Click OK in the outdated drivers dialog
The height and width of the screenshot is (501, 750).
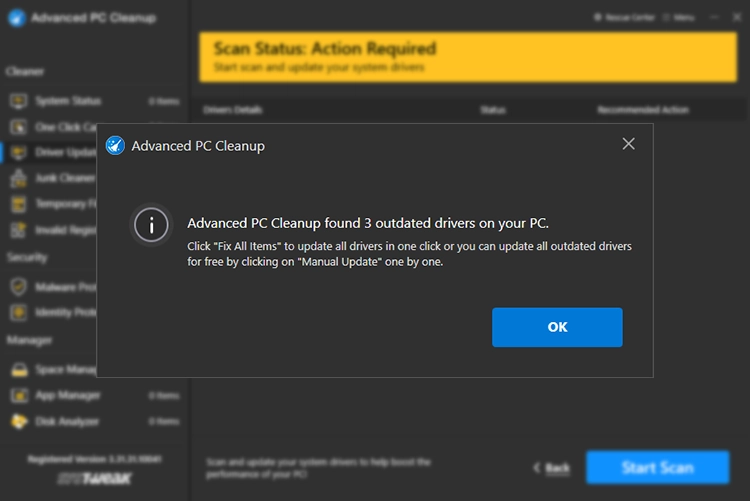pyautogui.click(x=557, y=327)
